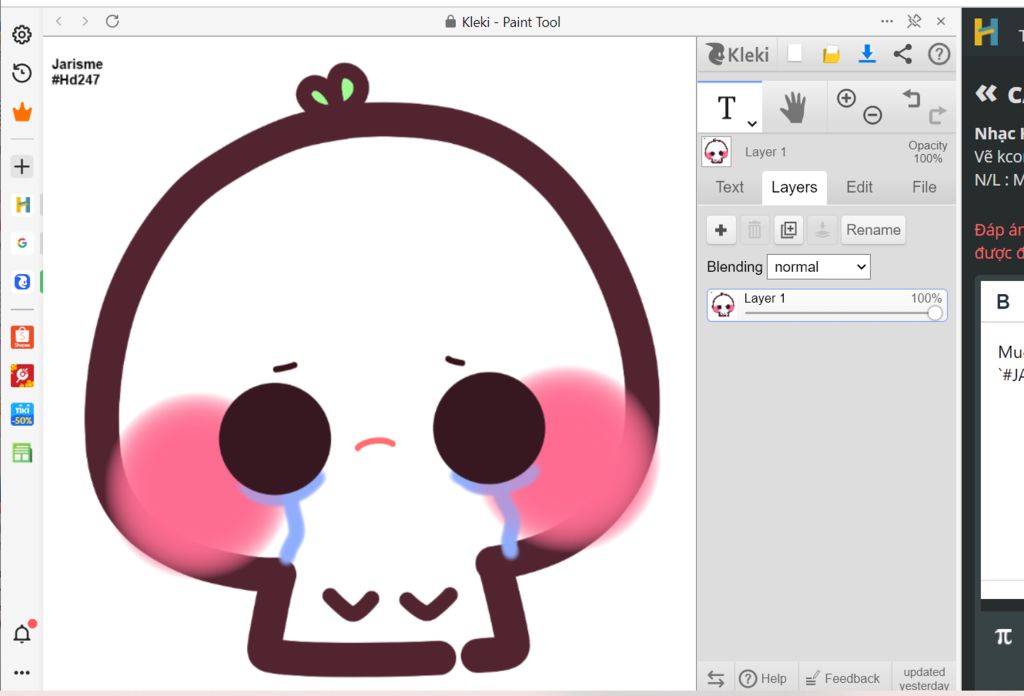Open the three-dot menu in the panel title bar
1024x696 pixels.
click(x=886, y=22)
